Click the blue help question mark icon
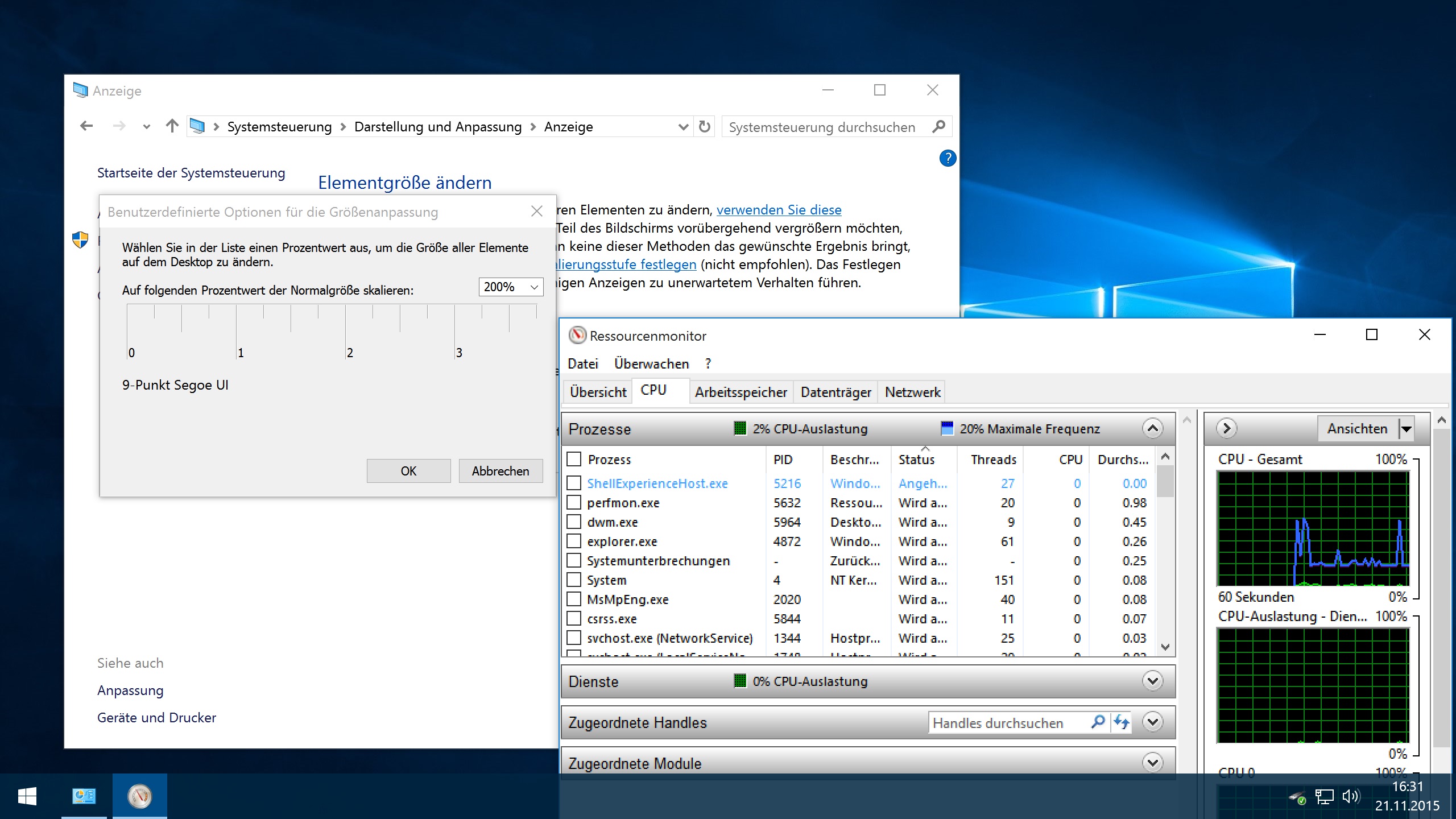This screenshot has width=1456, height=819. pos(947,158)
